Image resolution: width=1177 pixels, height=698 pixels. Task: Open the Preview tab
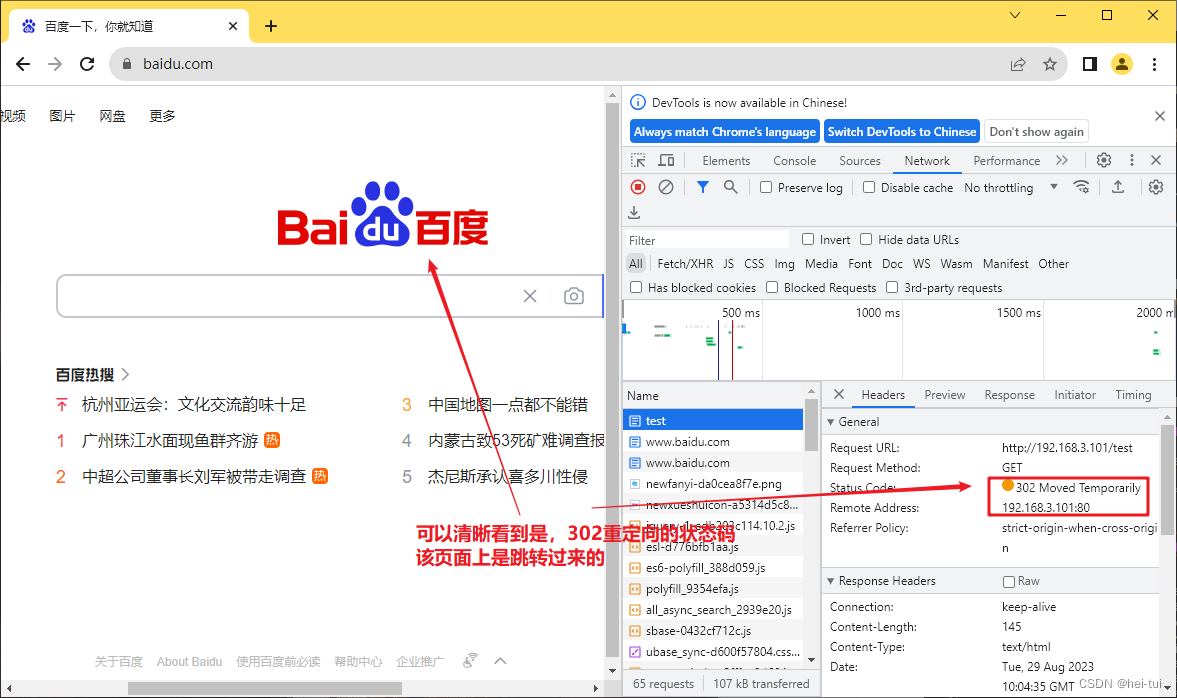pyautogui.click(x=944, y=395)
